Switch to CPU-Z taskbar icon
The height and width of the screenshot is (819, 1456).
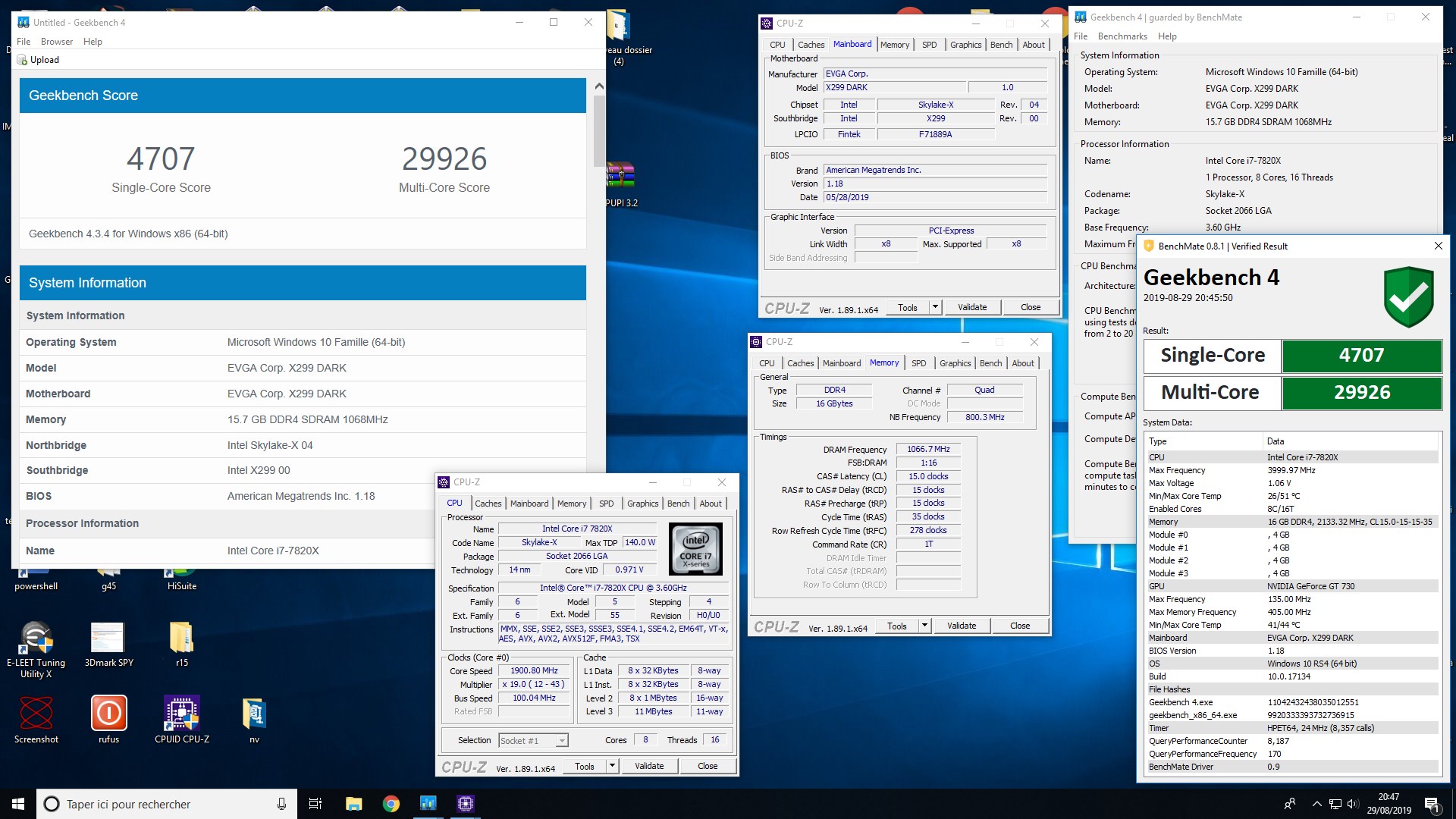pyautogui.click(x=466, y=804)
